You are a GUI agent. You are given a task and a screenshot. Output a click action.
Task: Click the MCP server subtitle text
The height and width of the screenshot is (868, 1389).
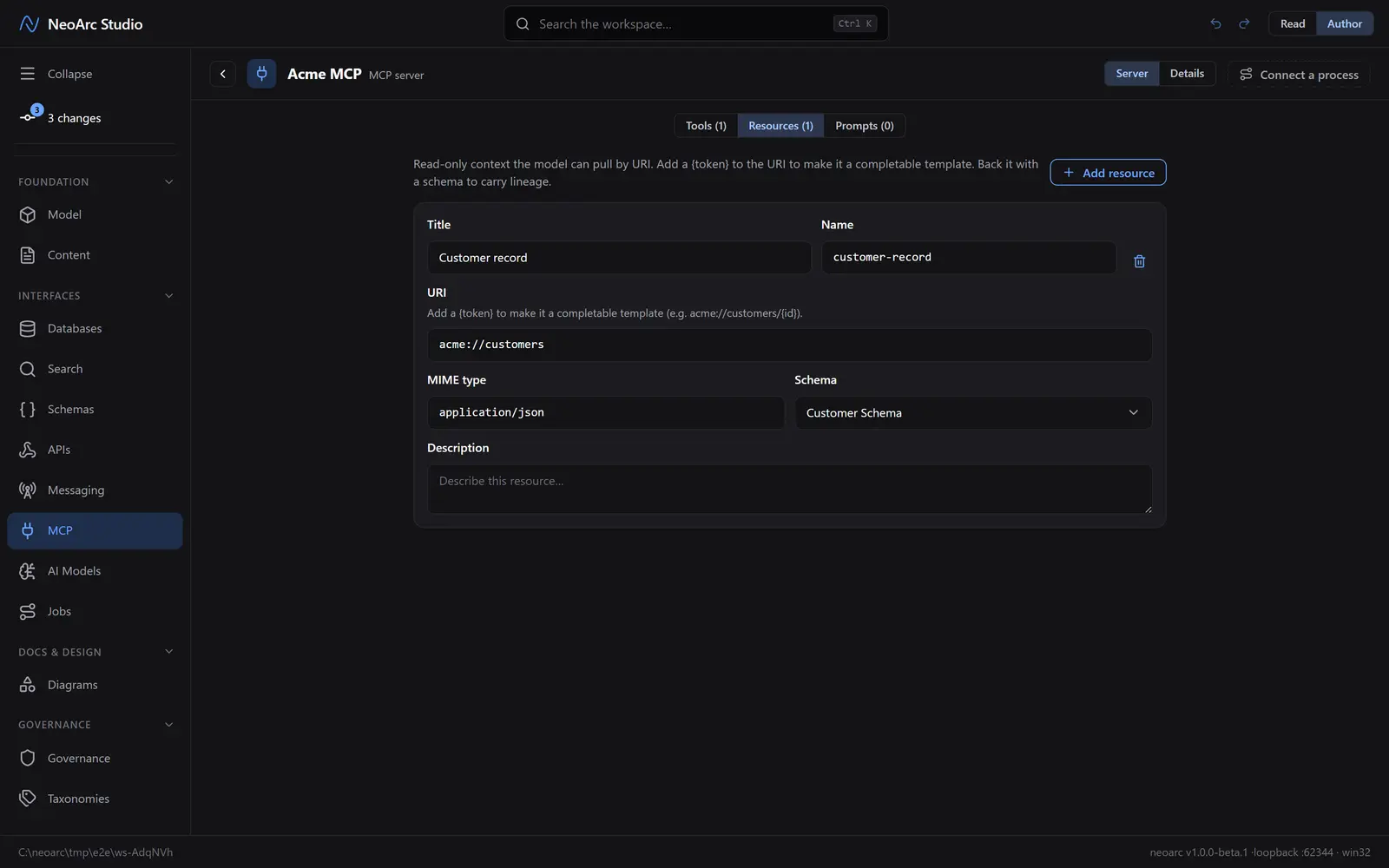tap(396, 76)
